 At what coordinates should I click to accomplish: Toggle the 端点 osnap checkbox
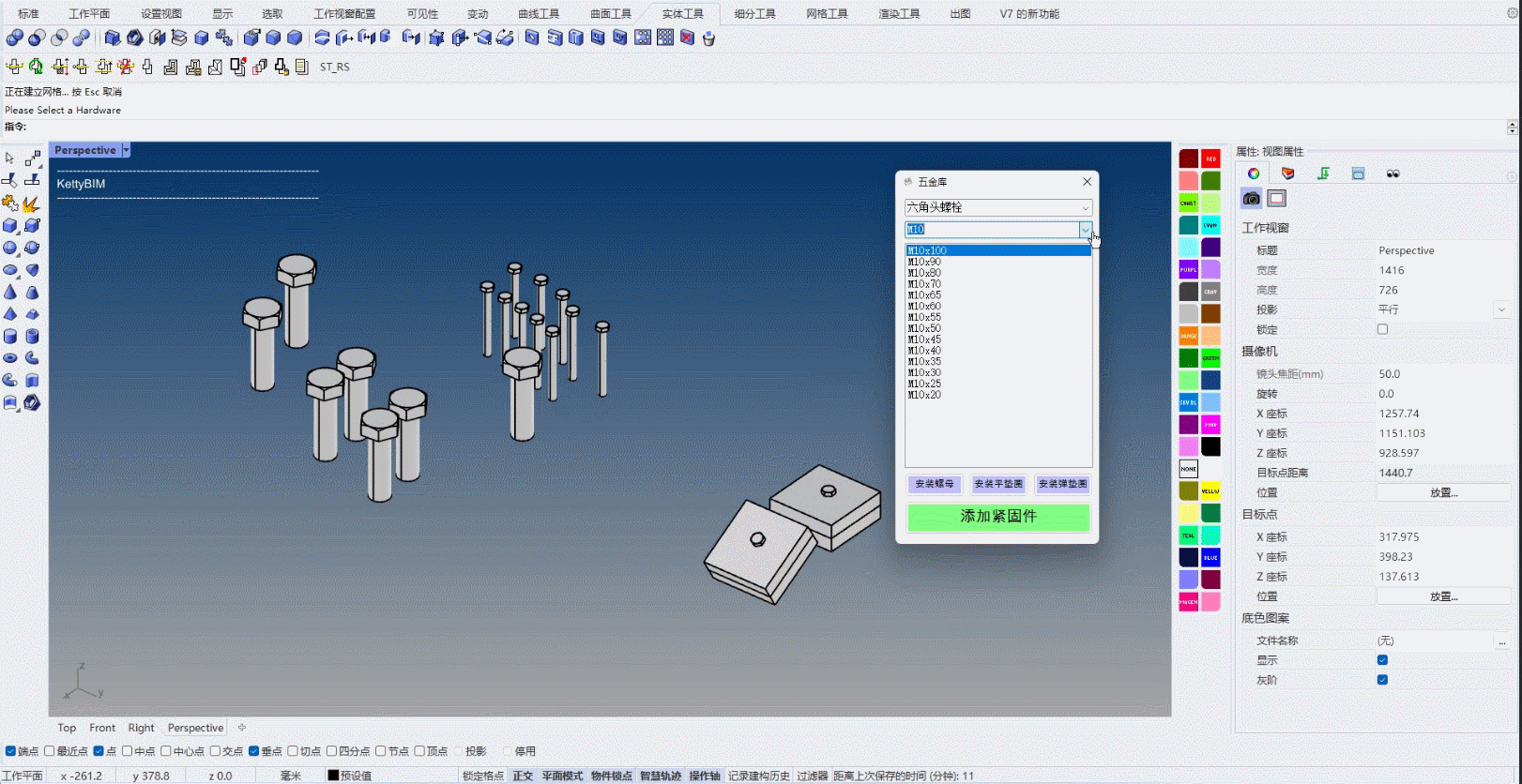click(x=10, y=751)
